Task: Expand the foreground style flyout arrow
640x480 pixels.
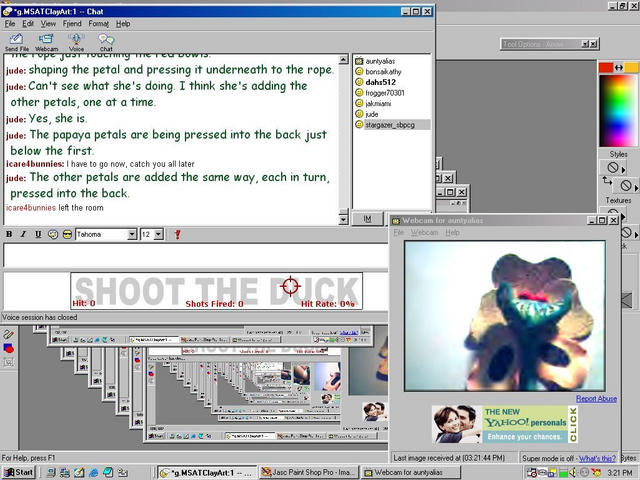Action: 624,169
